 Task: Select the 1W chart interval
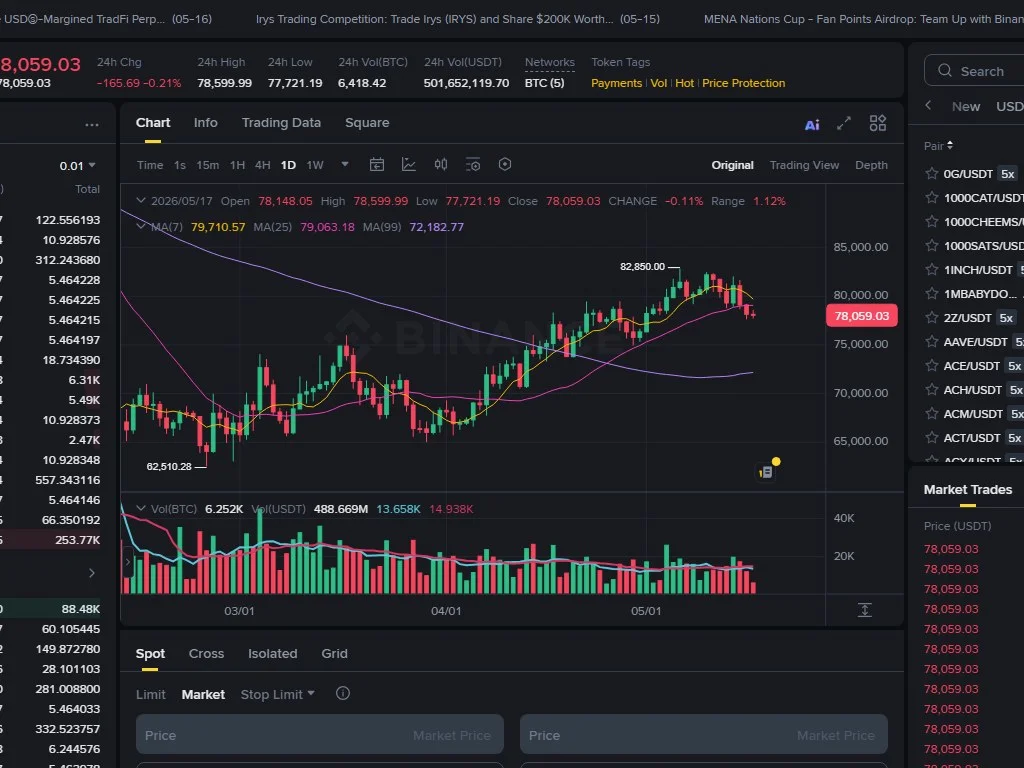(315, 165)
